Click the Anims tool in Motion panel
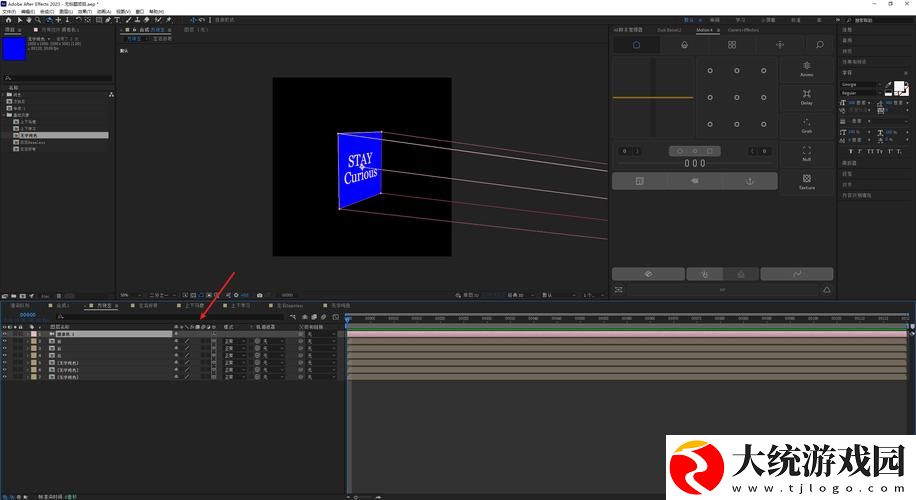 pos(807,69)
